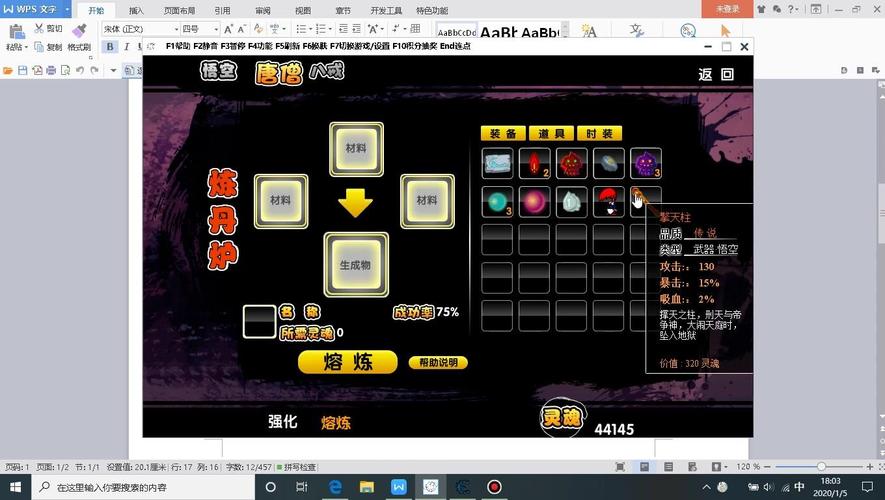Pick the red skull item in inventory
885x500 pixels.
[571, 163]
